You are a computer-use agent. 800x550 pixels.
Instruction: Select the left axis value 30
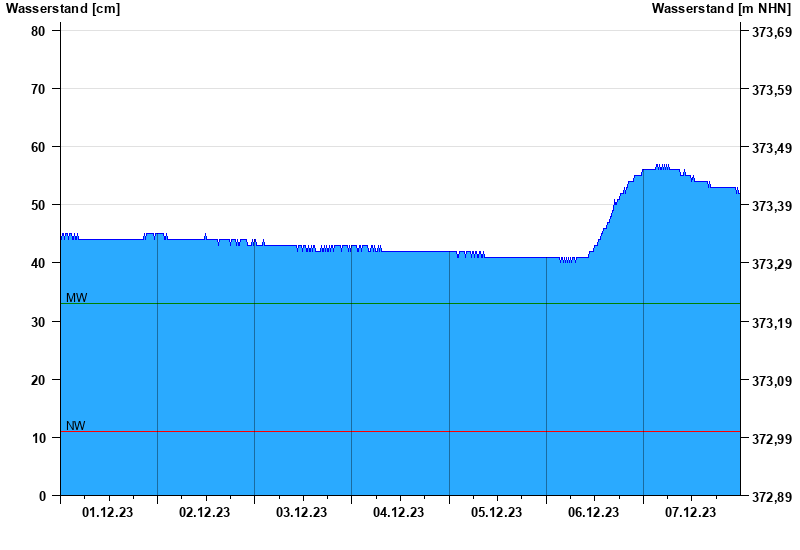(x=38, y=322)
